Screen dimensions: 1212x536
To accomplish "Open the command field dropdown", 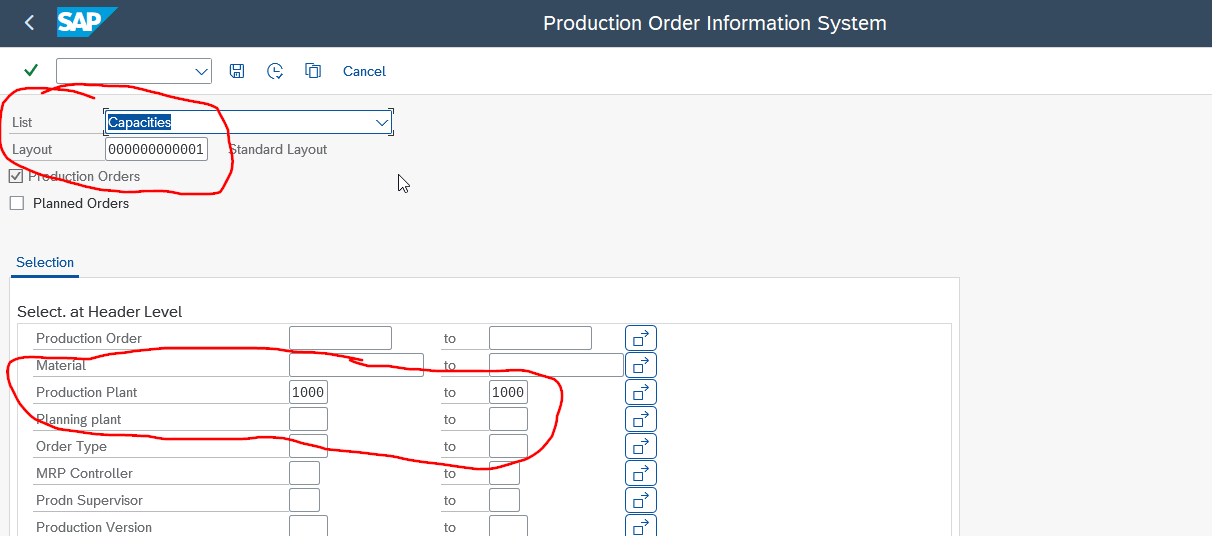I will point(202,71).
